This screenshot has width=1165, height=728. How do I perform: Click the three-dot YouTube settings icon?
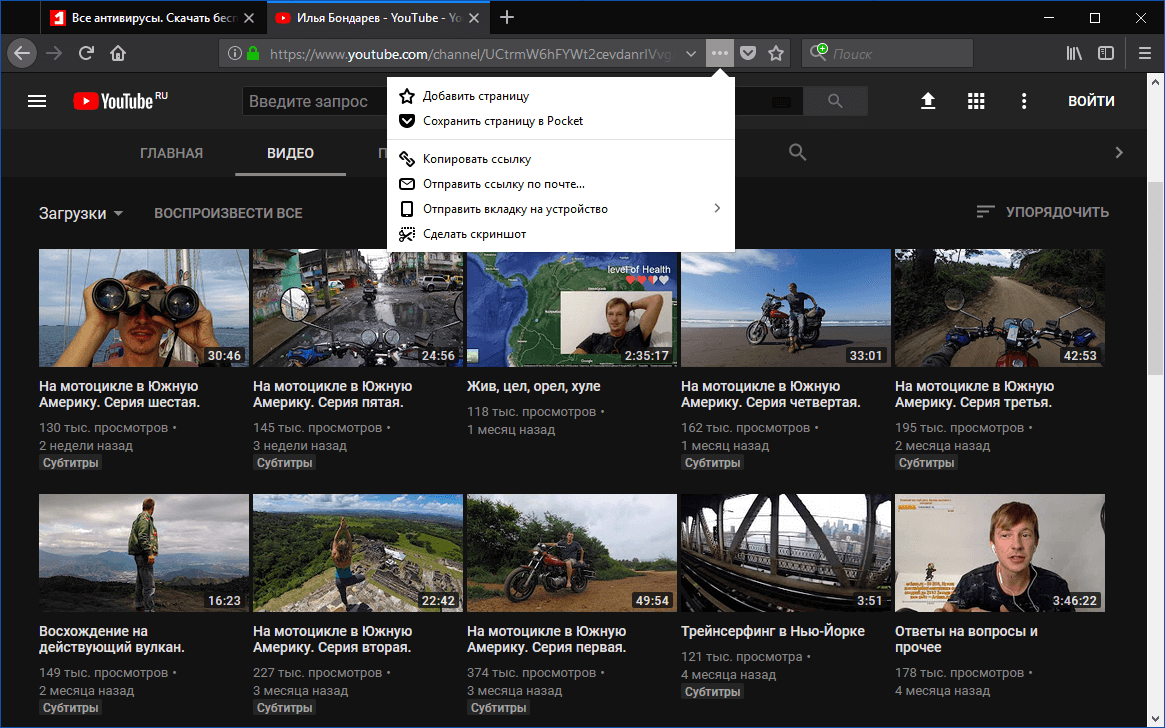coord(1023,101)
